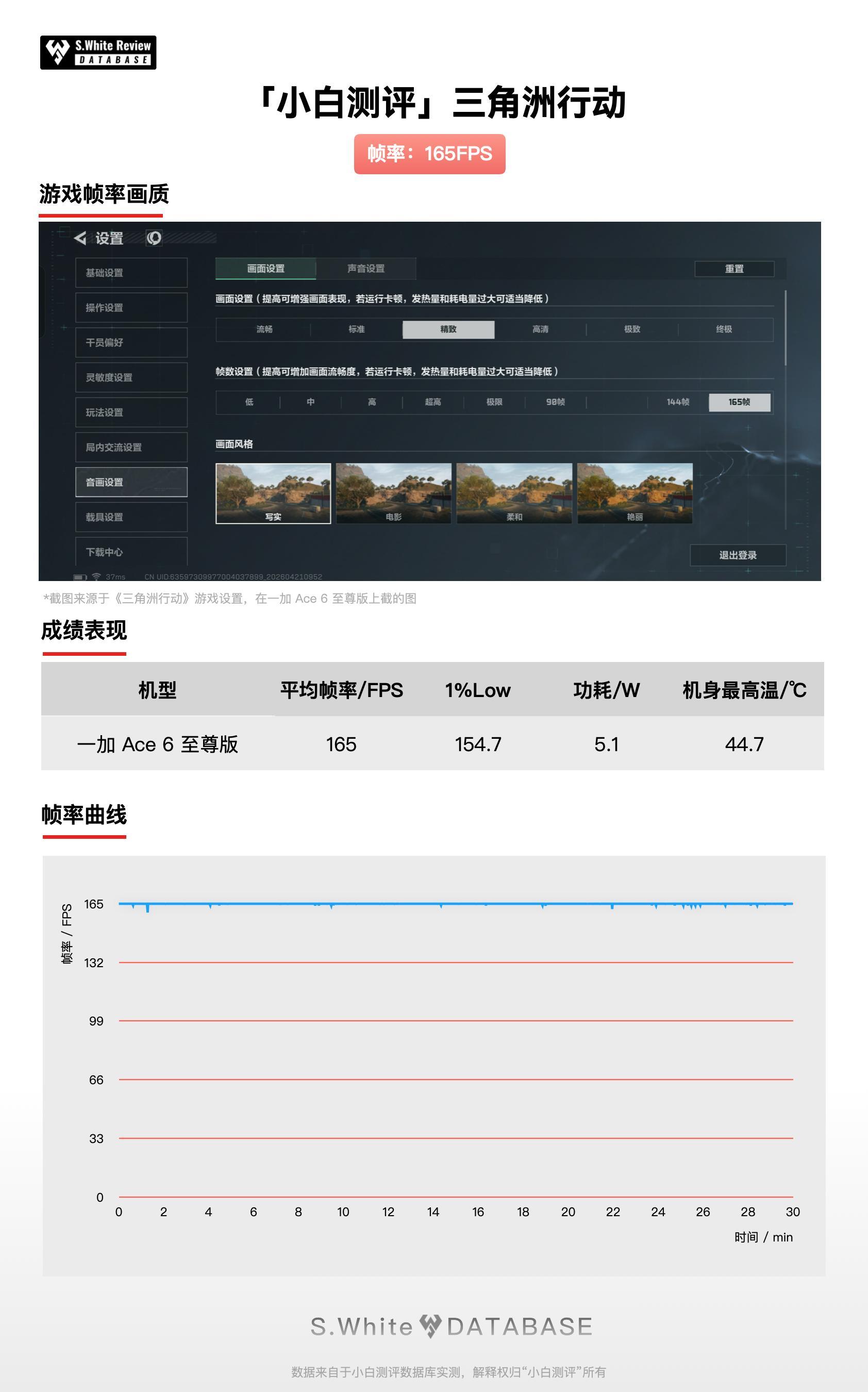The image size is (868, 1392).
Task: Click the 5.1 power value in the table
Action: [606, 744]
